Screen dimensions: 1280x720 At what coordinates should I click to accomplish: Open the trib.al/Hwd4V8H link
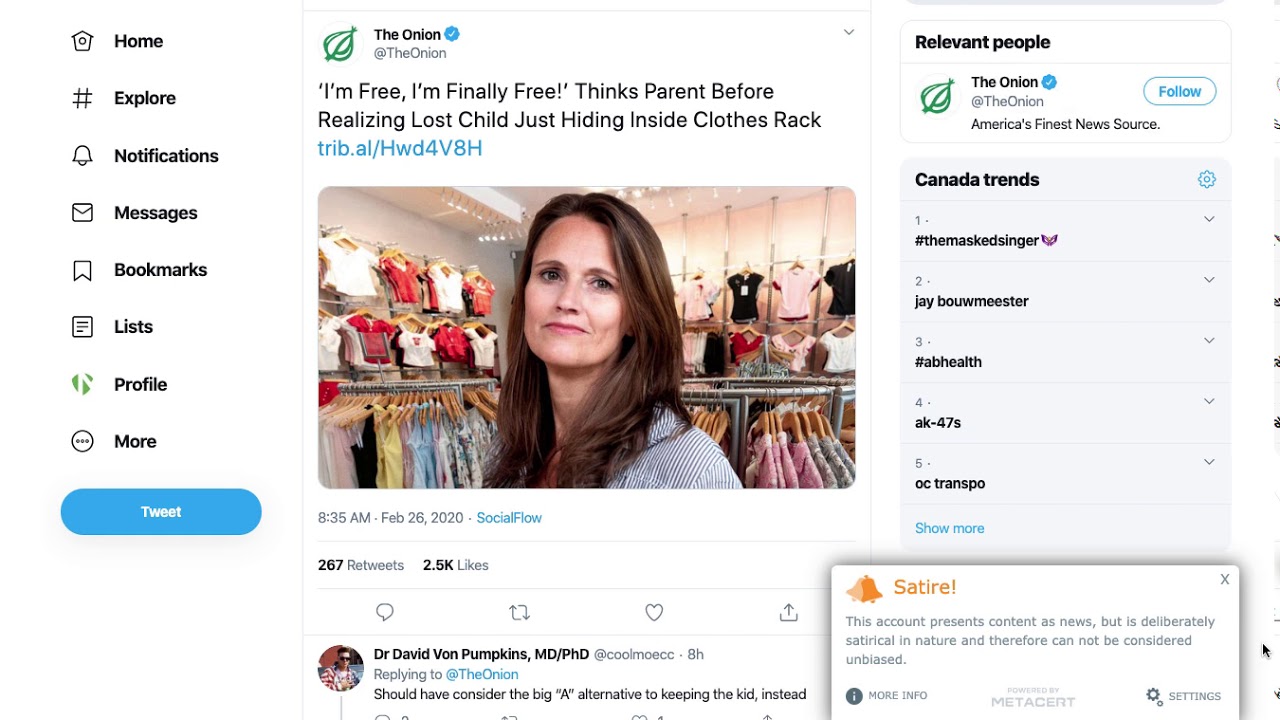point(400,148)
